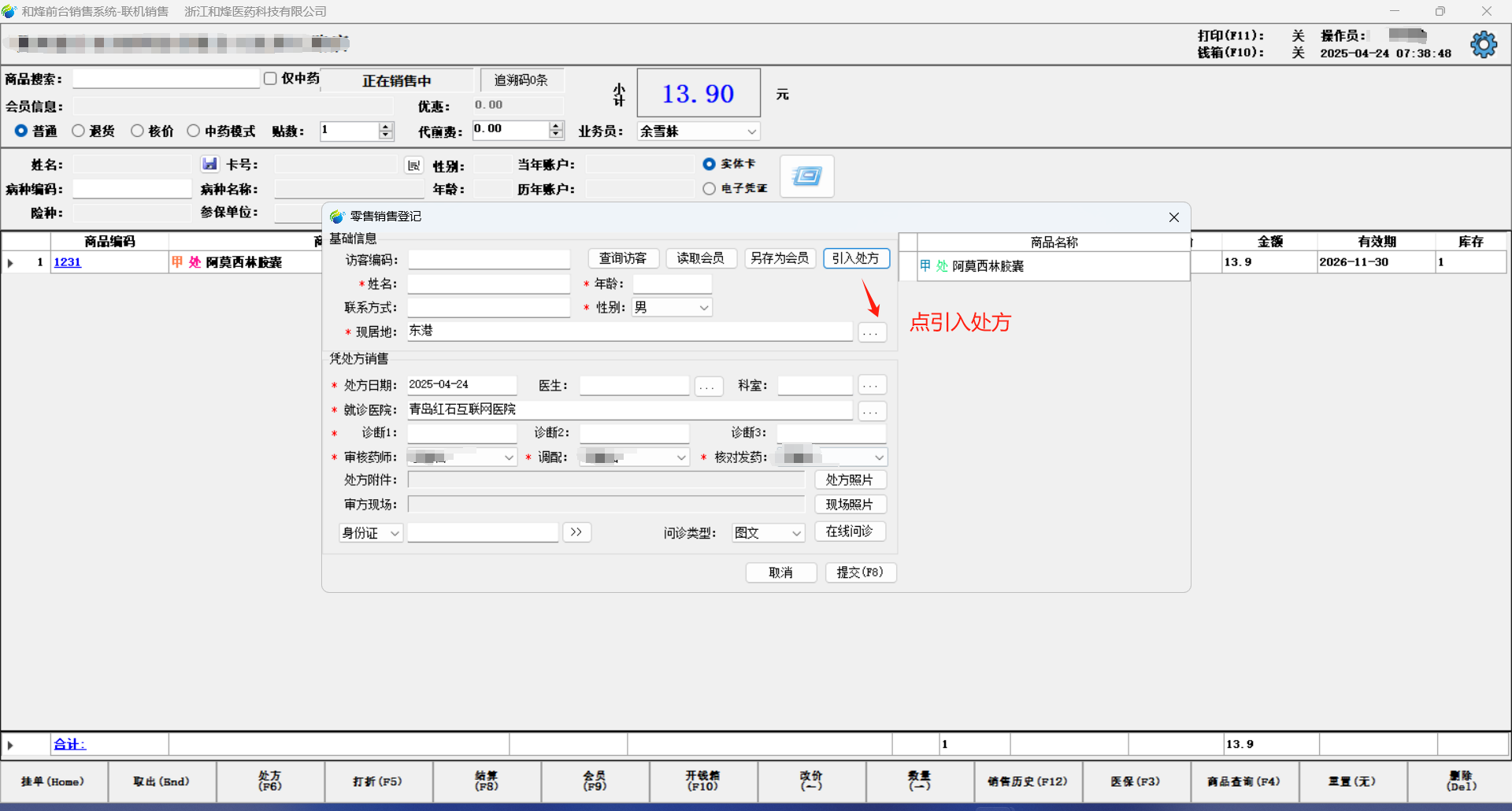This screenshot has height=811, width=1512.
Task: Click the dialog 姓名 input field
Action: (x=489, y=284)
